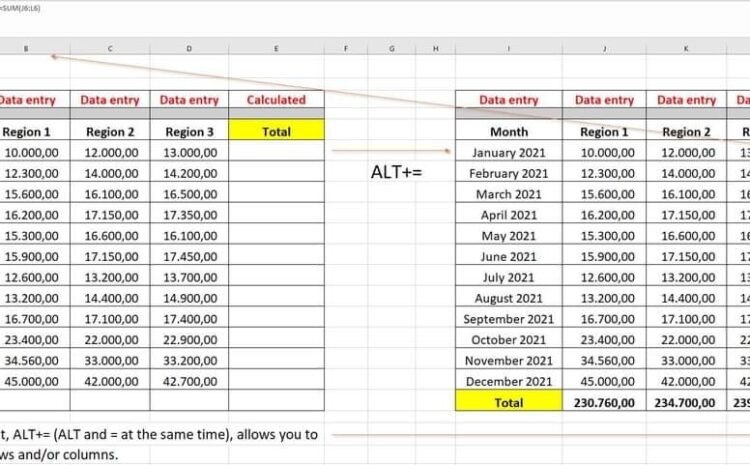
Task: Select the yellow Total cell below December 2021
Action: (x=508, y=402)
